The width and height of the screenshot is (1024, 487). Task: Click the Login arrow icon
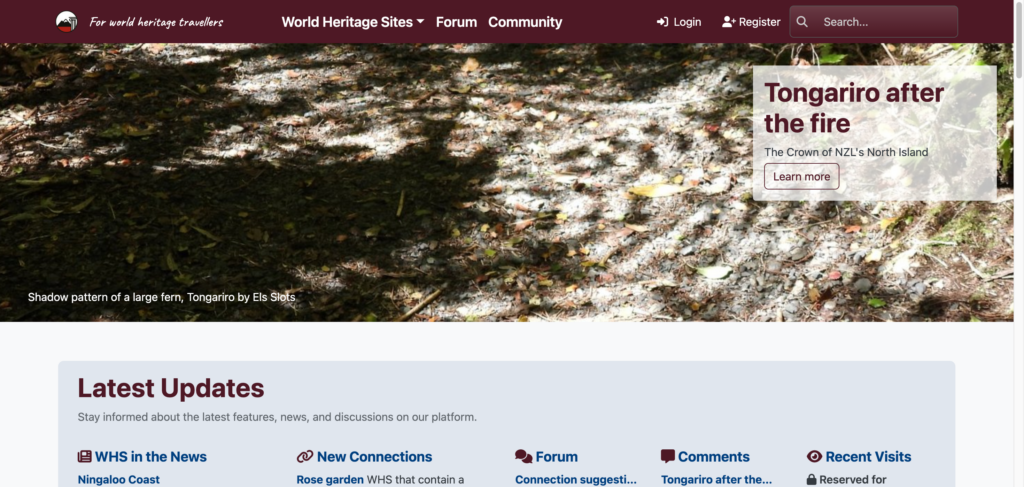pos(662,22)
